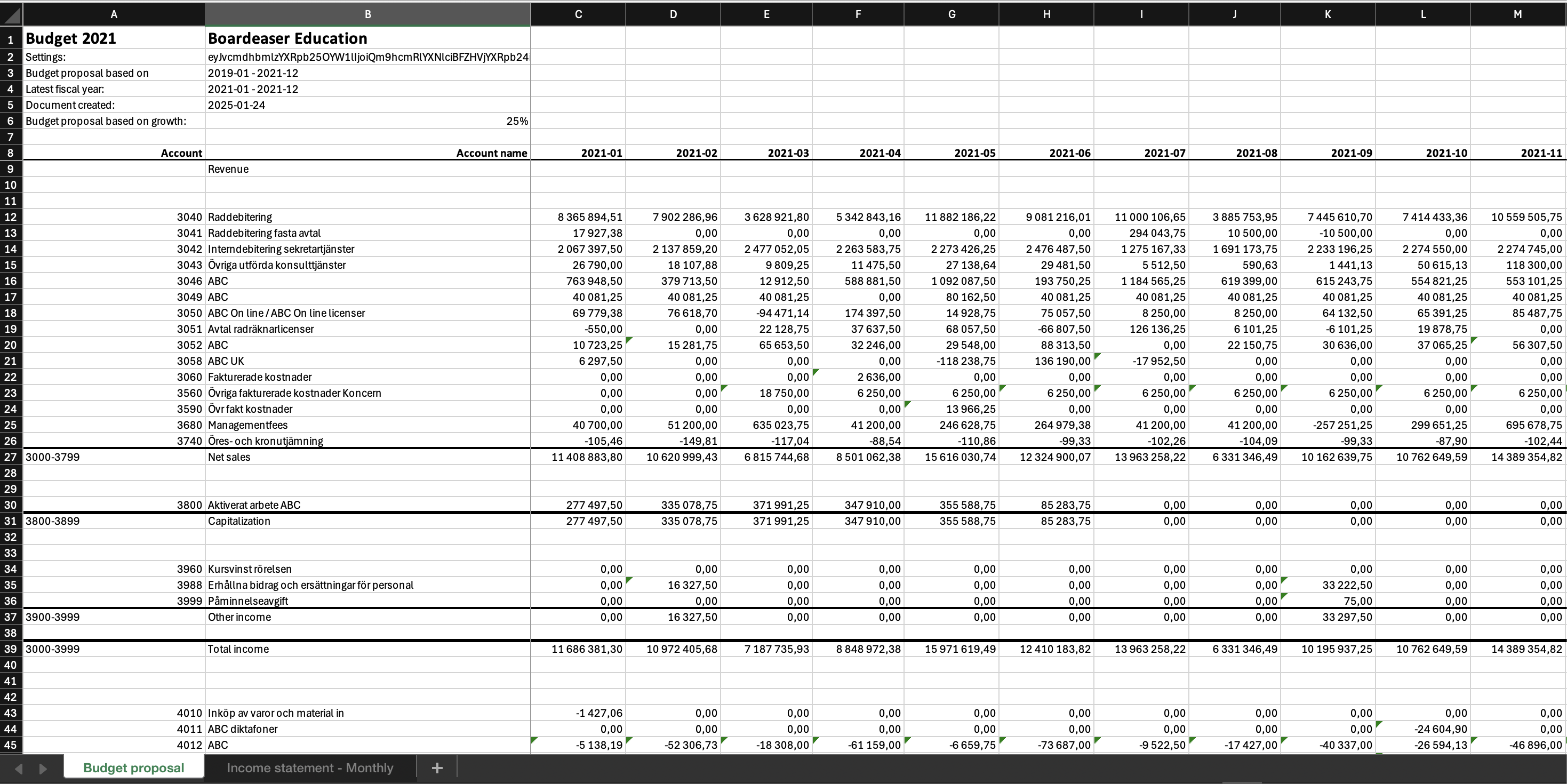Click Total income 2021-08 value 6 331 346,49
This screenshot has width=1567, height=784.
(x=1234, y=649)
